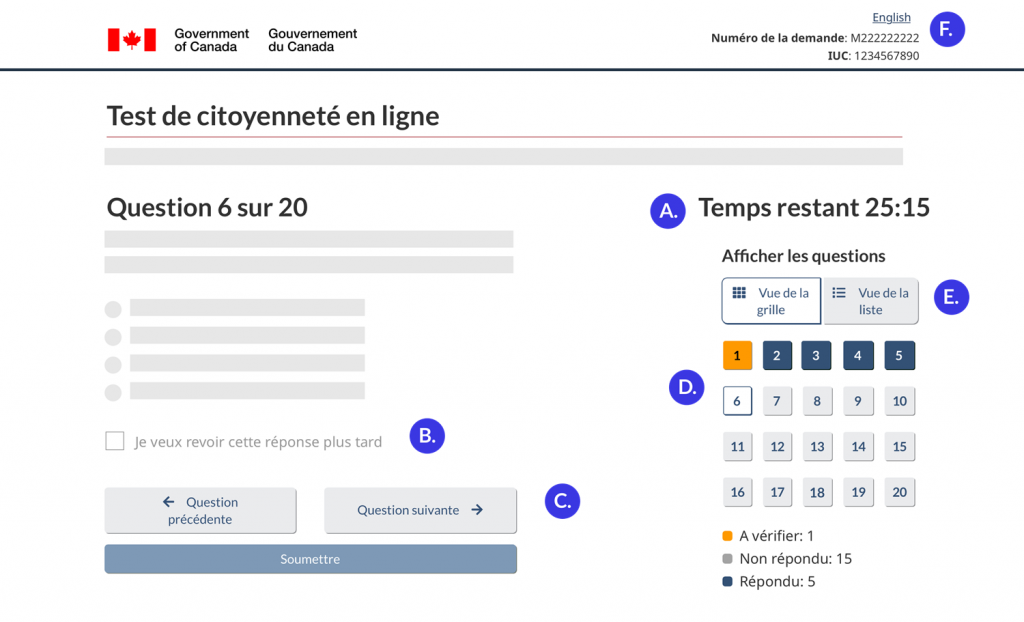Advance using Question suivante

click(420, 510)
